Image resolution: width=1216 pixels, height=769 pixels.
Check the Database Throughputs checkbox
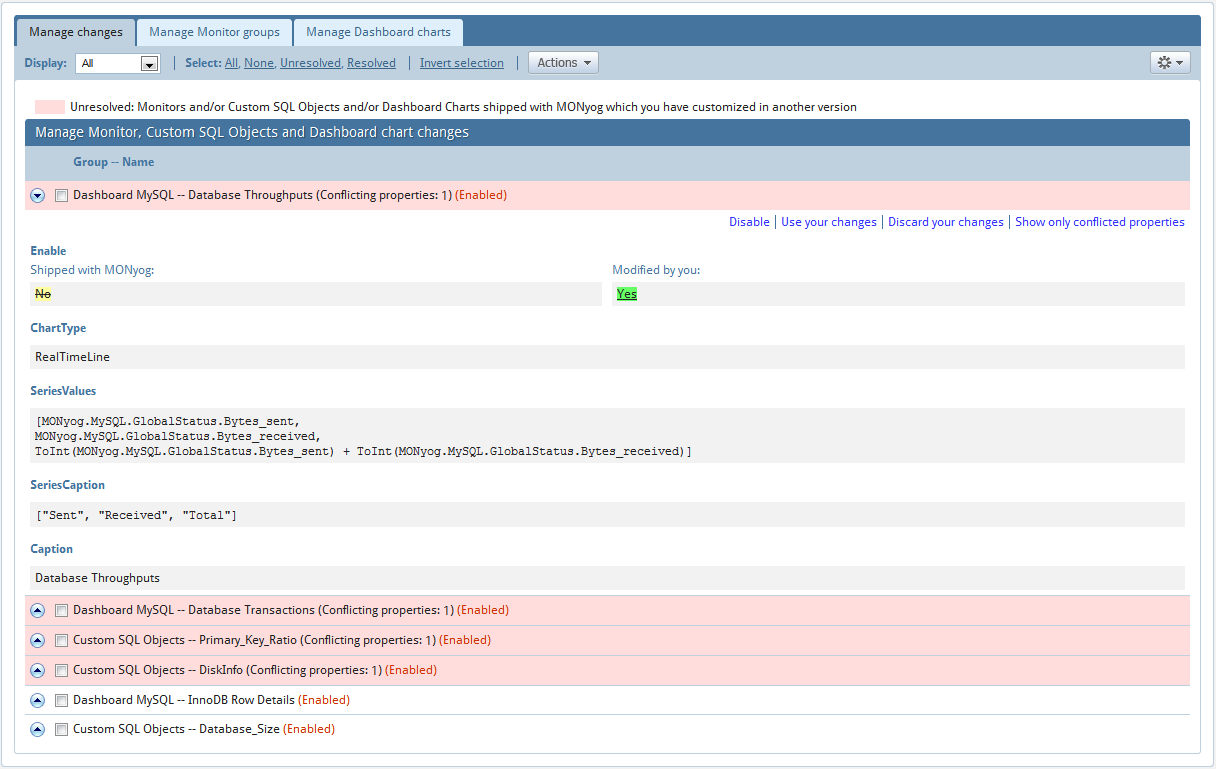62,196
